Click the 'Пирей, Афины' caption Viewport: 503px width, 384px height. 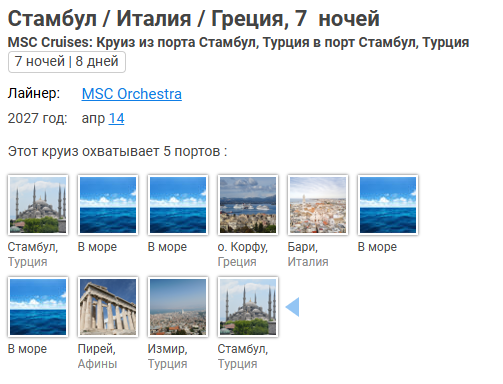pos(97,356)
